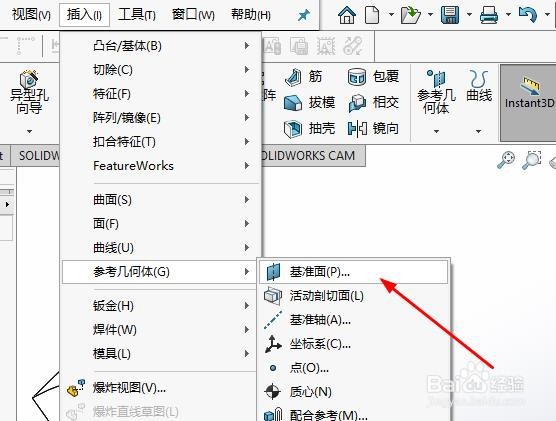Select 面(F) menu entry
The image size is (556, 421).
tap(161, 224)
